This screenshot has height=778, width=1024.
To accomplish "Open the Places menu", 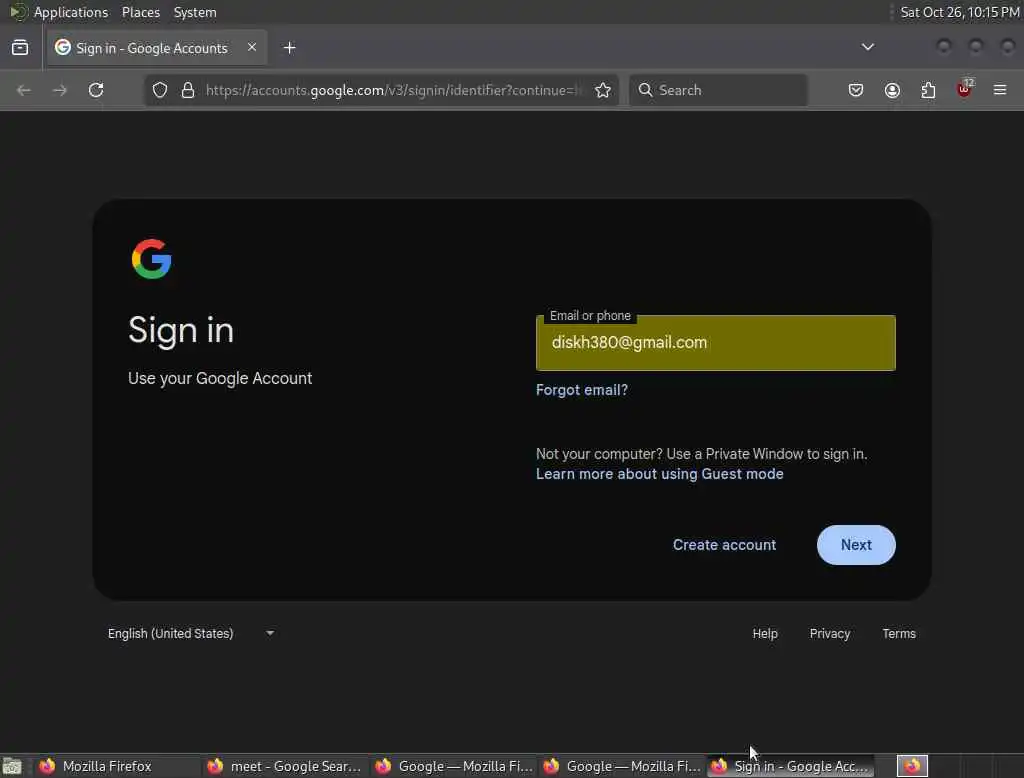I will point(140,12).
